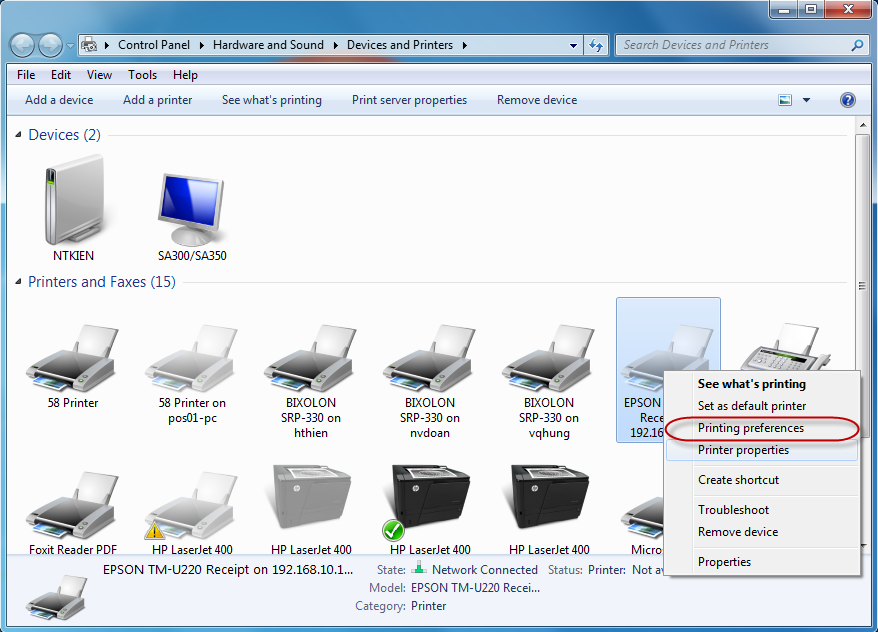This screenshot has width=878, height=632.
Task: Click the Forward navigation arrow button
Action: (50, 45)
